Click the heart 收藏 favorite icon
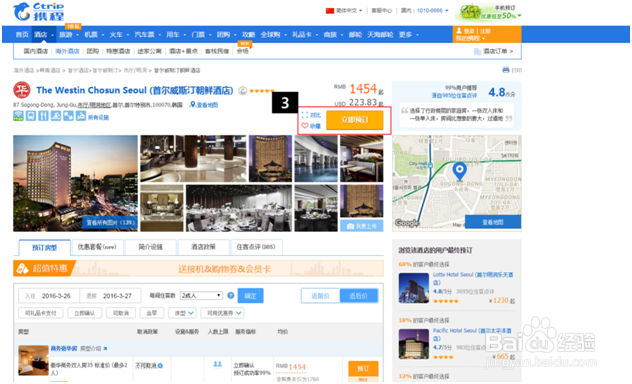Screen dimensions: 632x384 [305, 126]
